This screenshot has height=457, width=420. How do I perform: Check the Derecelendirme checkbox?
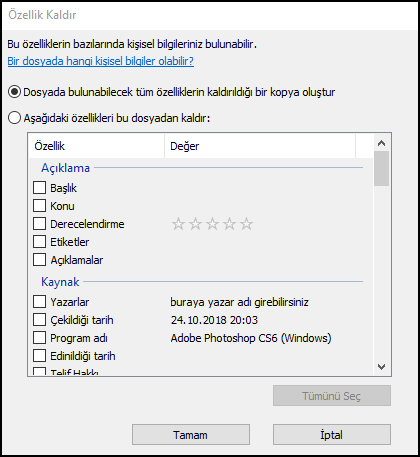click(x=39, y=224)
